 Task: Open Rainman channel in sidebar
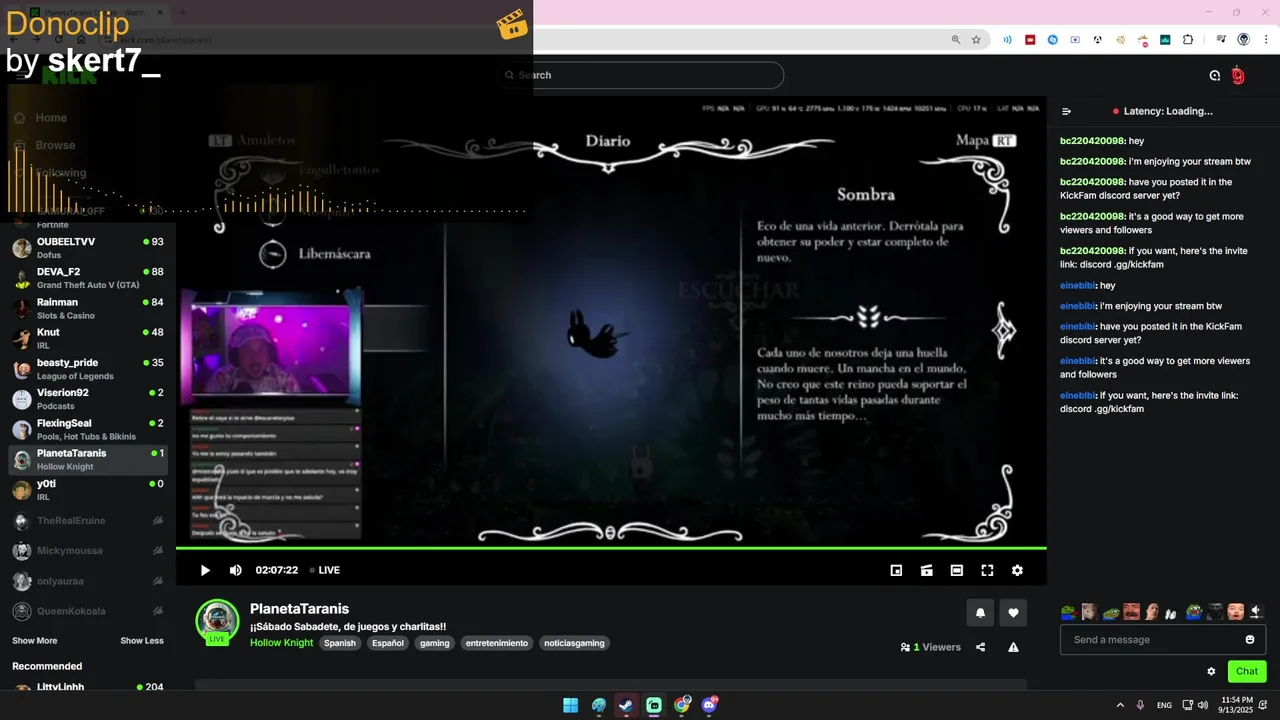tap(88, 308)
